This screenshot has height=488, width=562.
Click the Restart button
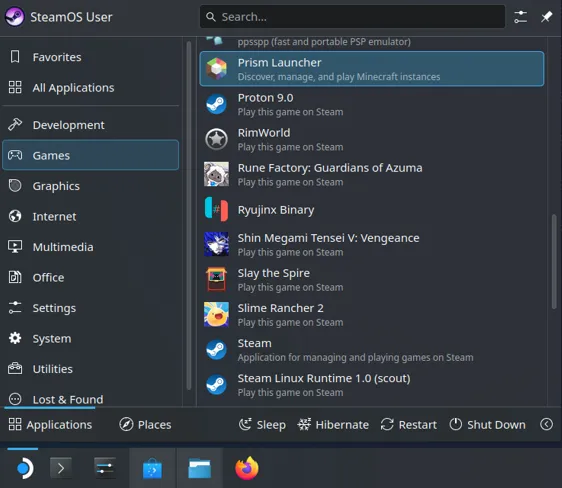(409, 425)
